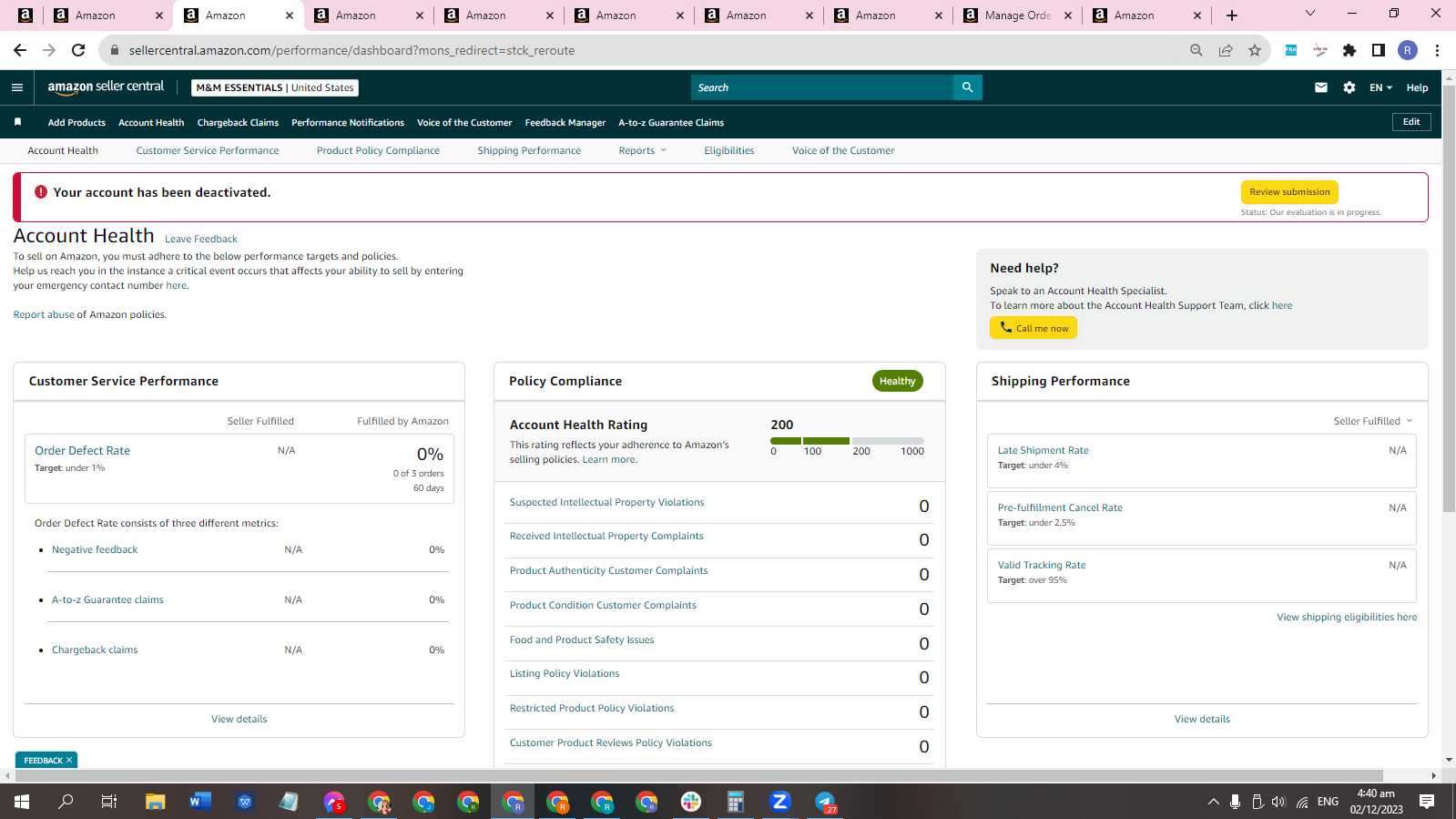This screenshot has height=819, width=1456.
Task: Go back using browser back arrow
Action: [20, 50]
